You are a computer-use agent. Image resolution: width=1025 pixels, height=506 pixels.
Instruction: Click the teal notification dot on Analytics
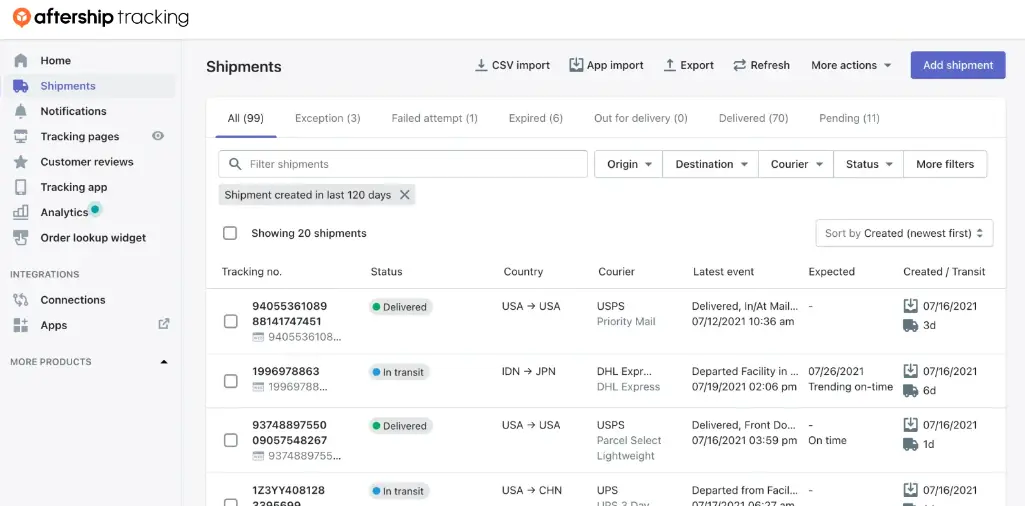[x=95, y=209]
